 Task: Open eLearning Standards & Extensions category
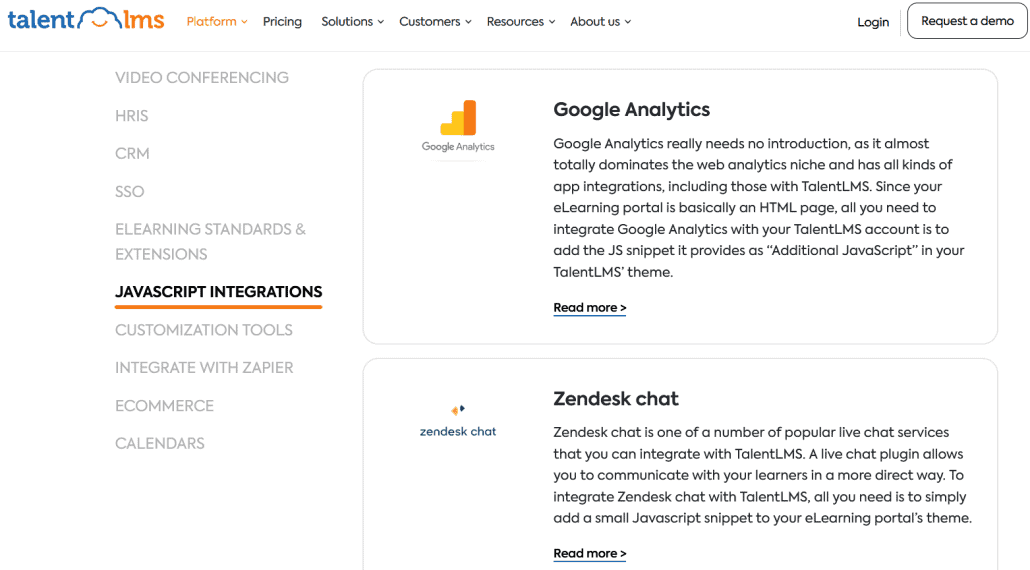[x=210, y=242]
